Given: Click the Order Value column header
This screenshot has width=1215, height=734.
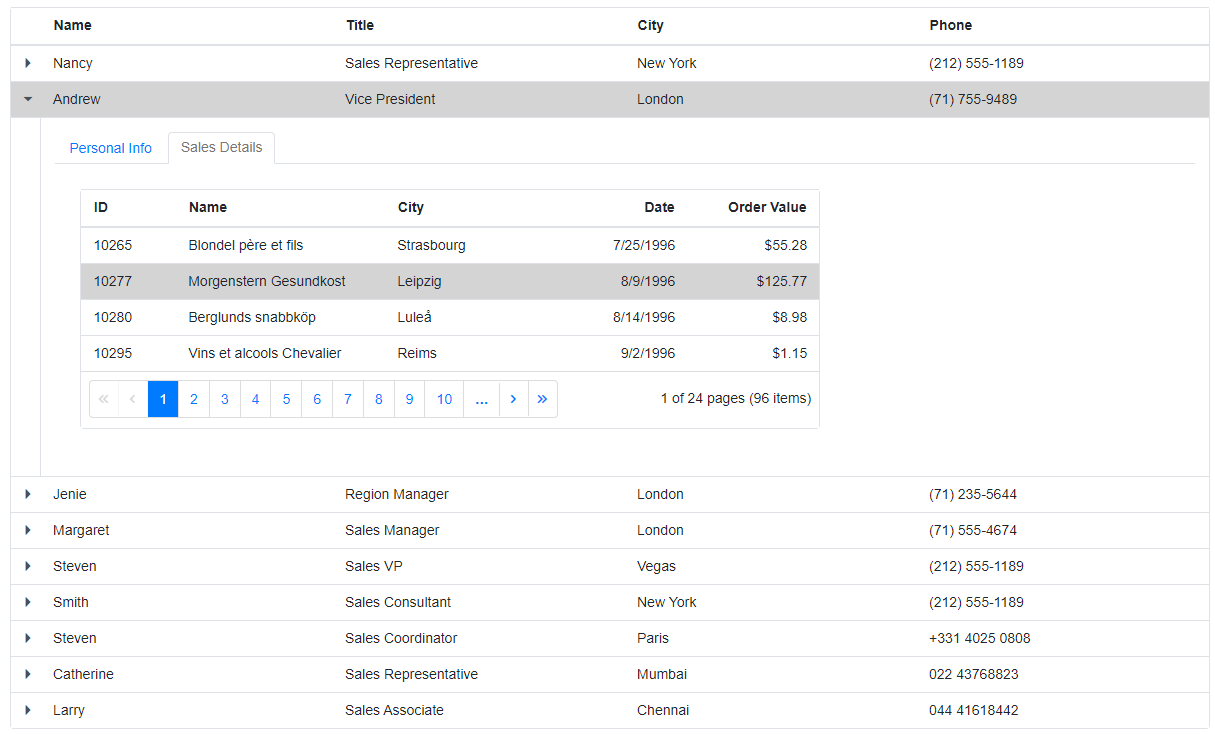Looking at the screenshot, I should (x=766, y=207).
